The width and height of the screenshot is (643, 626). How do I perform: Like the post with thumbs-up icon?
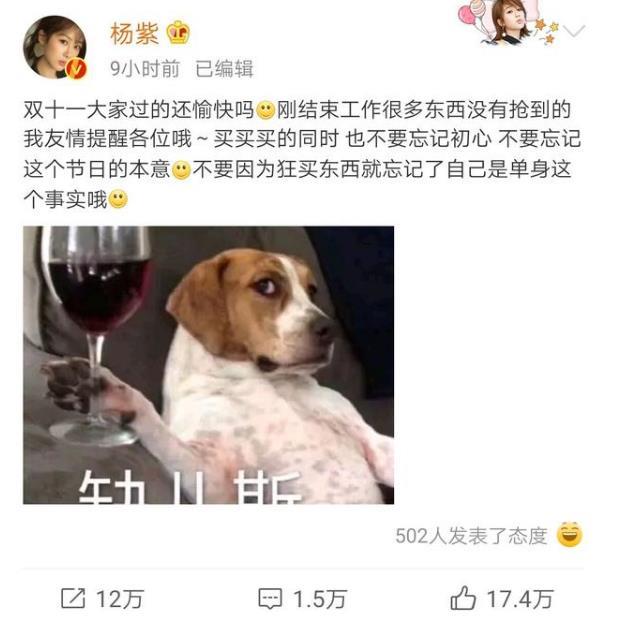463,598
